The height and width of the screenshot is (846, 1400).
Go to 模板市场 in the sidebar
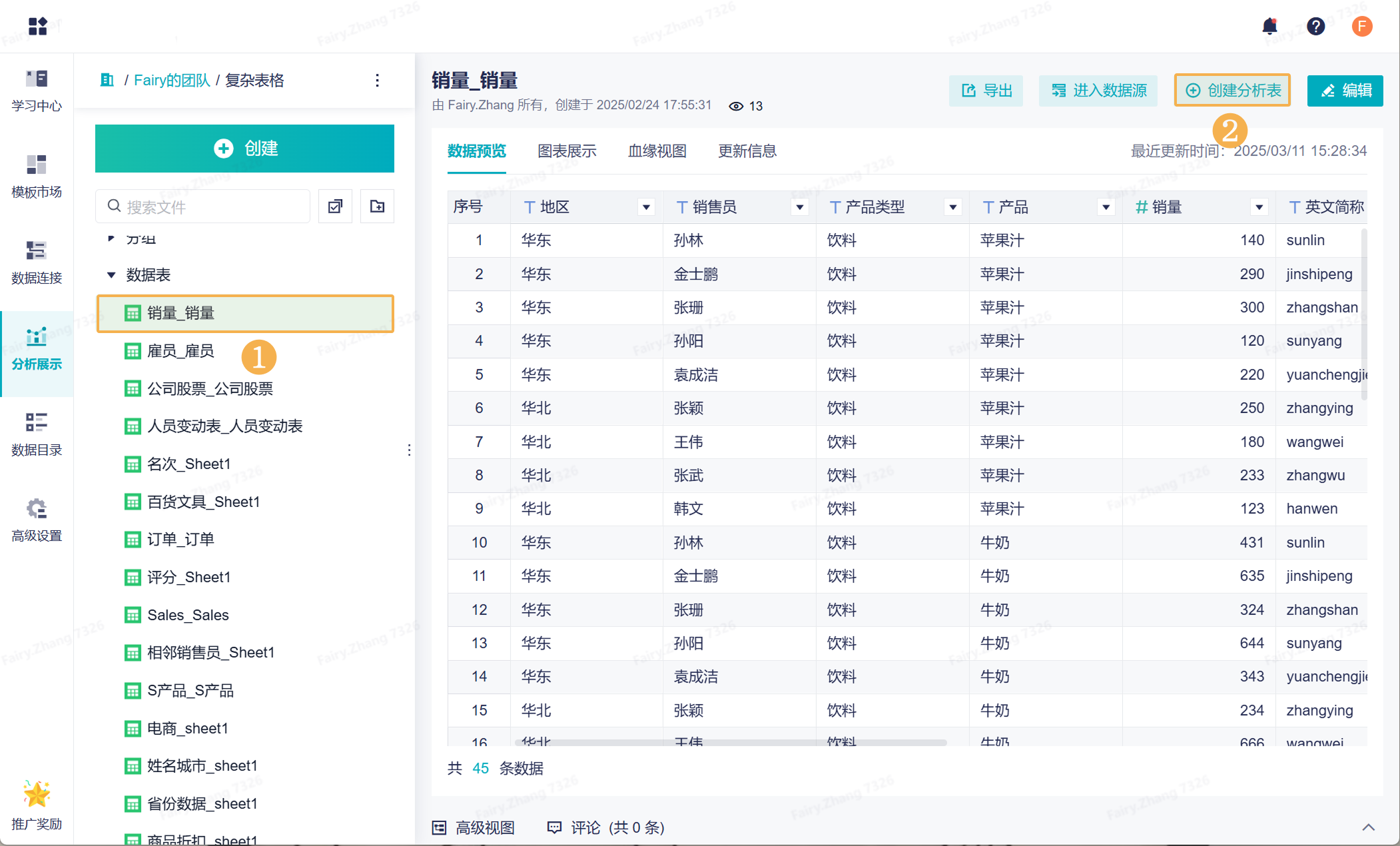(37, 176)
